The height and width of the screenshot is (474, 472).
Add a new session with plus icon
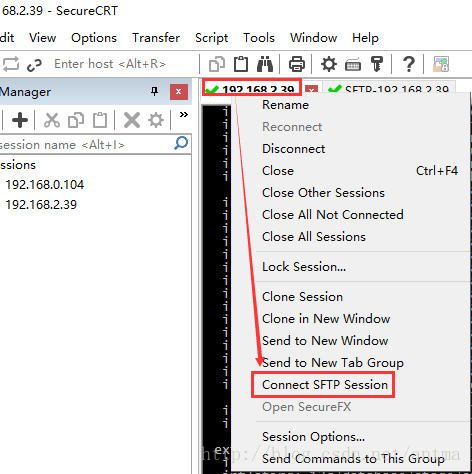click(x=20, y=120)
